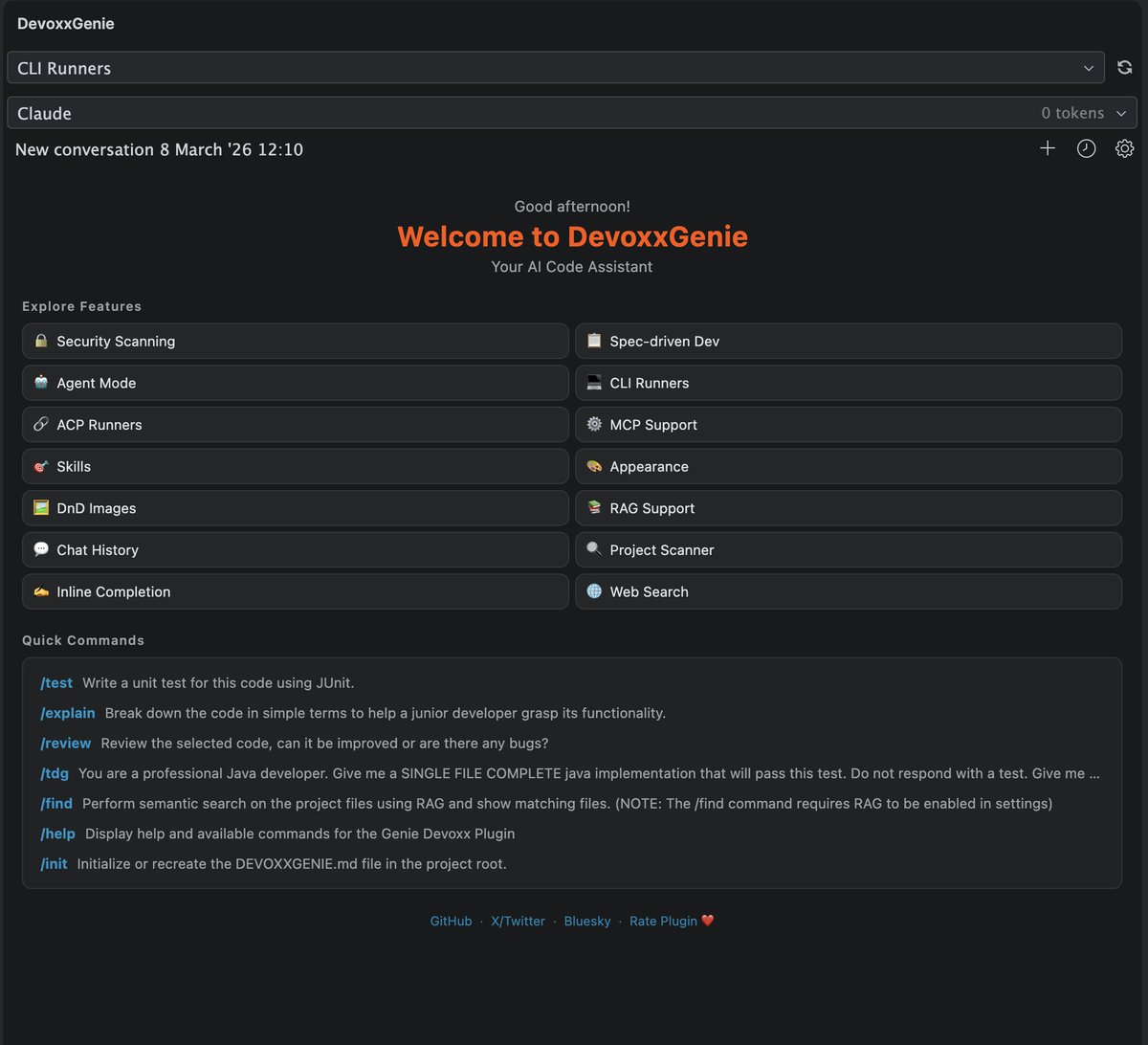Run the /explain quick command
1148x1045 pixels.
click(68, 713)
